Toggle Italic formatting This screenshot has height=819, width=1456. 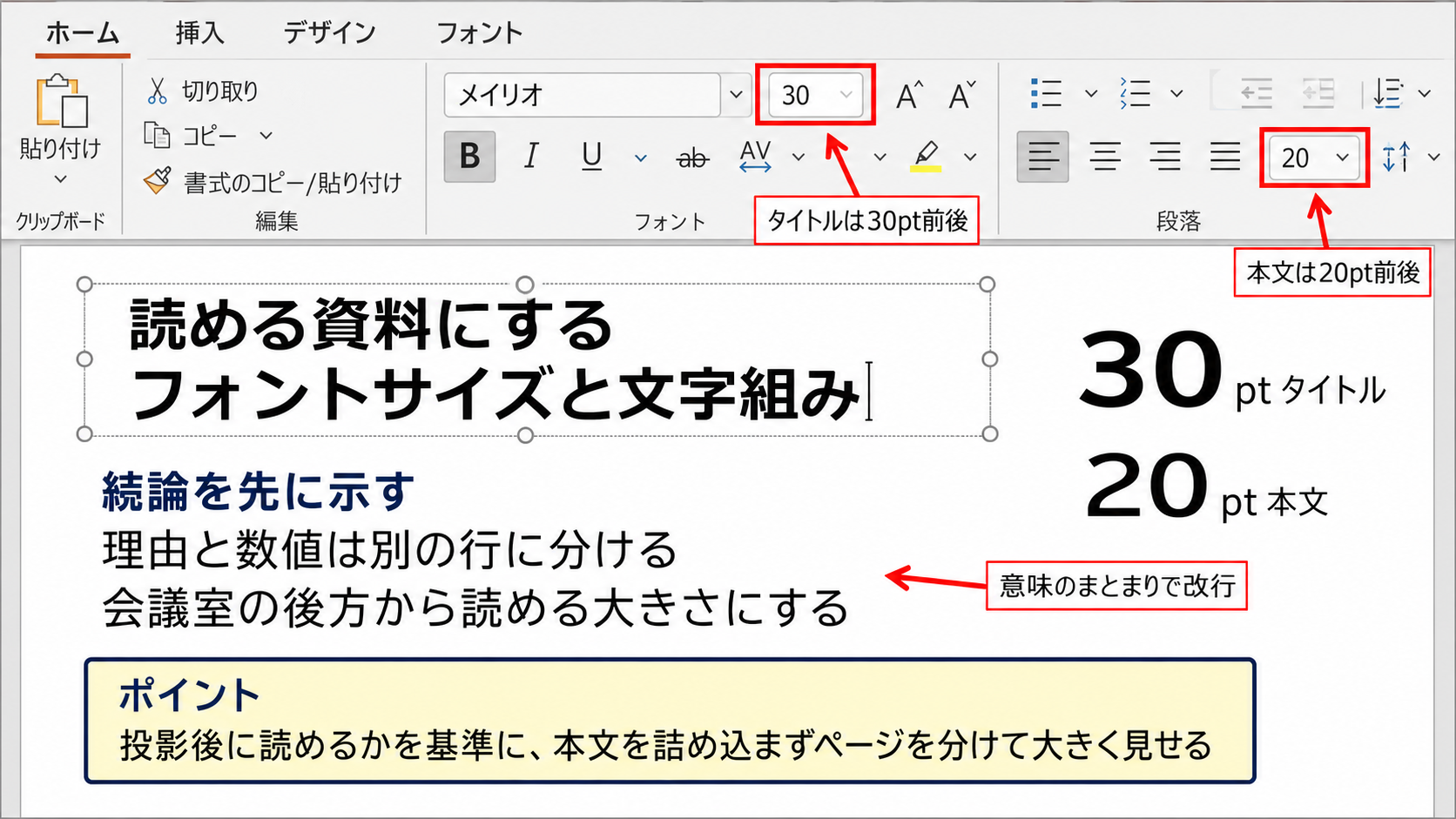click(x=531, y=157)
